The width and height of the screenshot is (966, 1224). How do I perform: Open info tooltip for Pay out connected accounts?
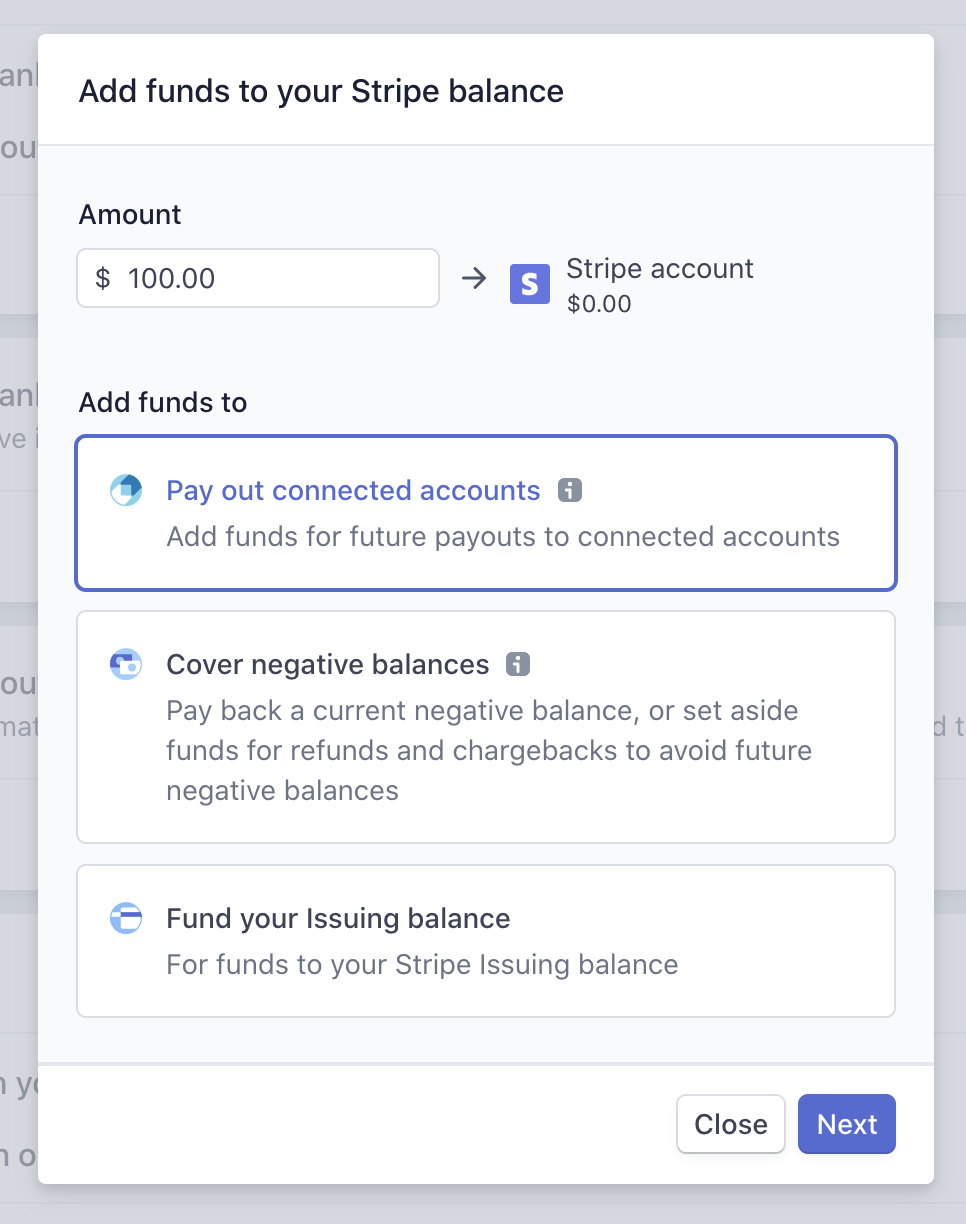[570, 491]
